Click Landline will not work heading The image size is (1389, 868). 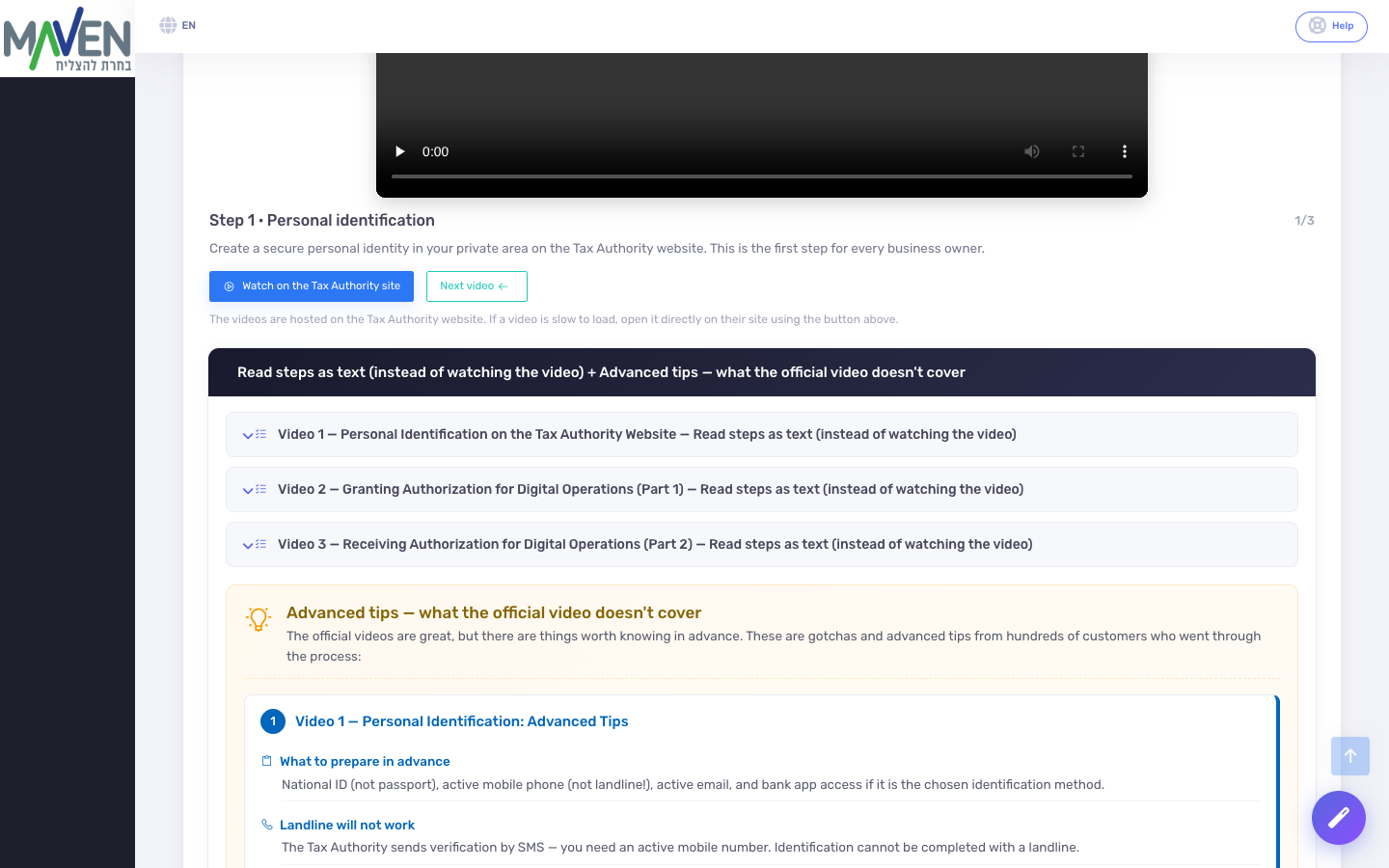tap(347, 826)
